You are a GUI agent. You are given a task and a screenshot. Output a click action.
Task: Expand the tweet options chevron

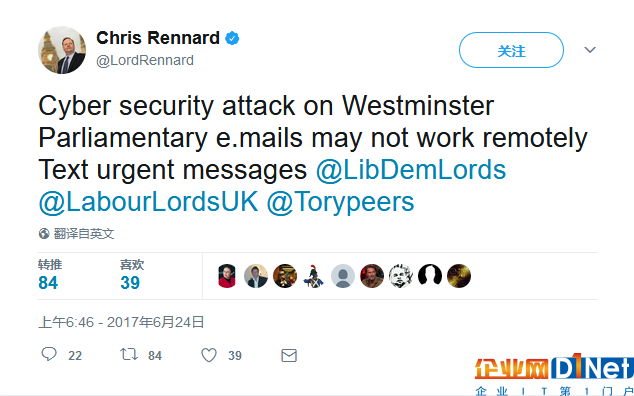[x=590, y=50]
